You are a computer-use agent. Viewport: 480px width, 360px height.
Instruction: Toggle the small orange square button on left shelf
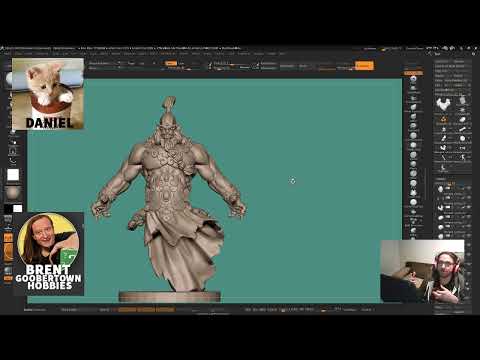(x=8, y=238)
